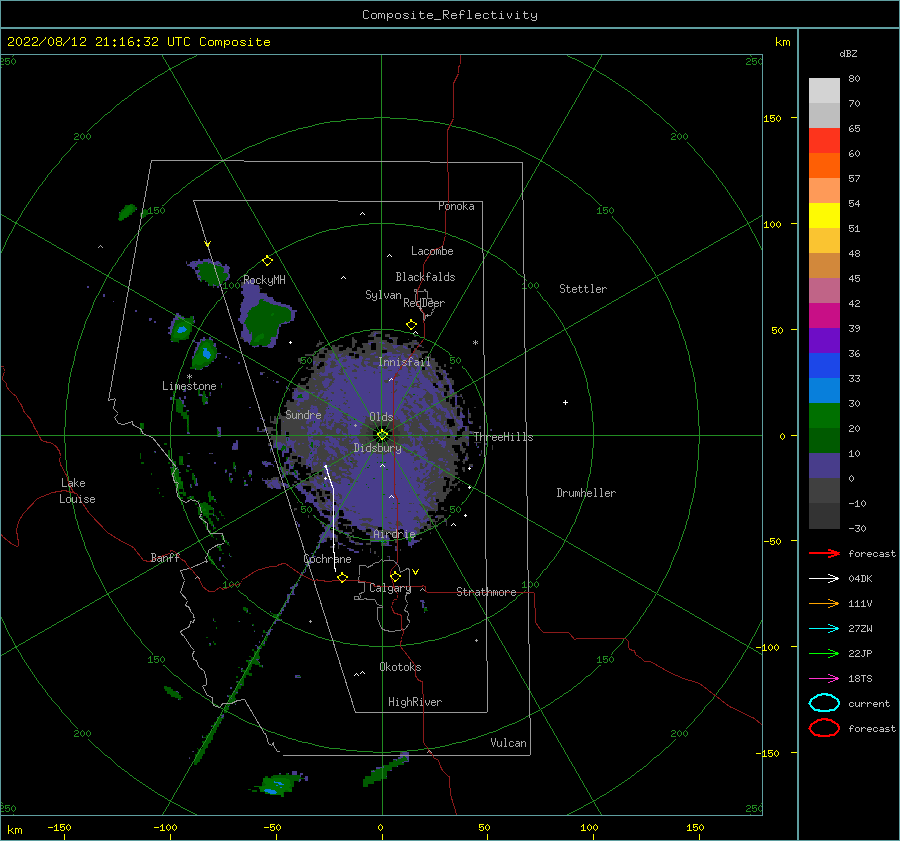Click the 04DK legend label
The width and height of the screenshot is (900, 841).
pos(860,579)
